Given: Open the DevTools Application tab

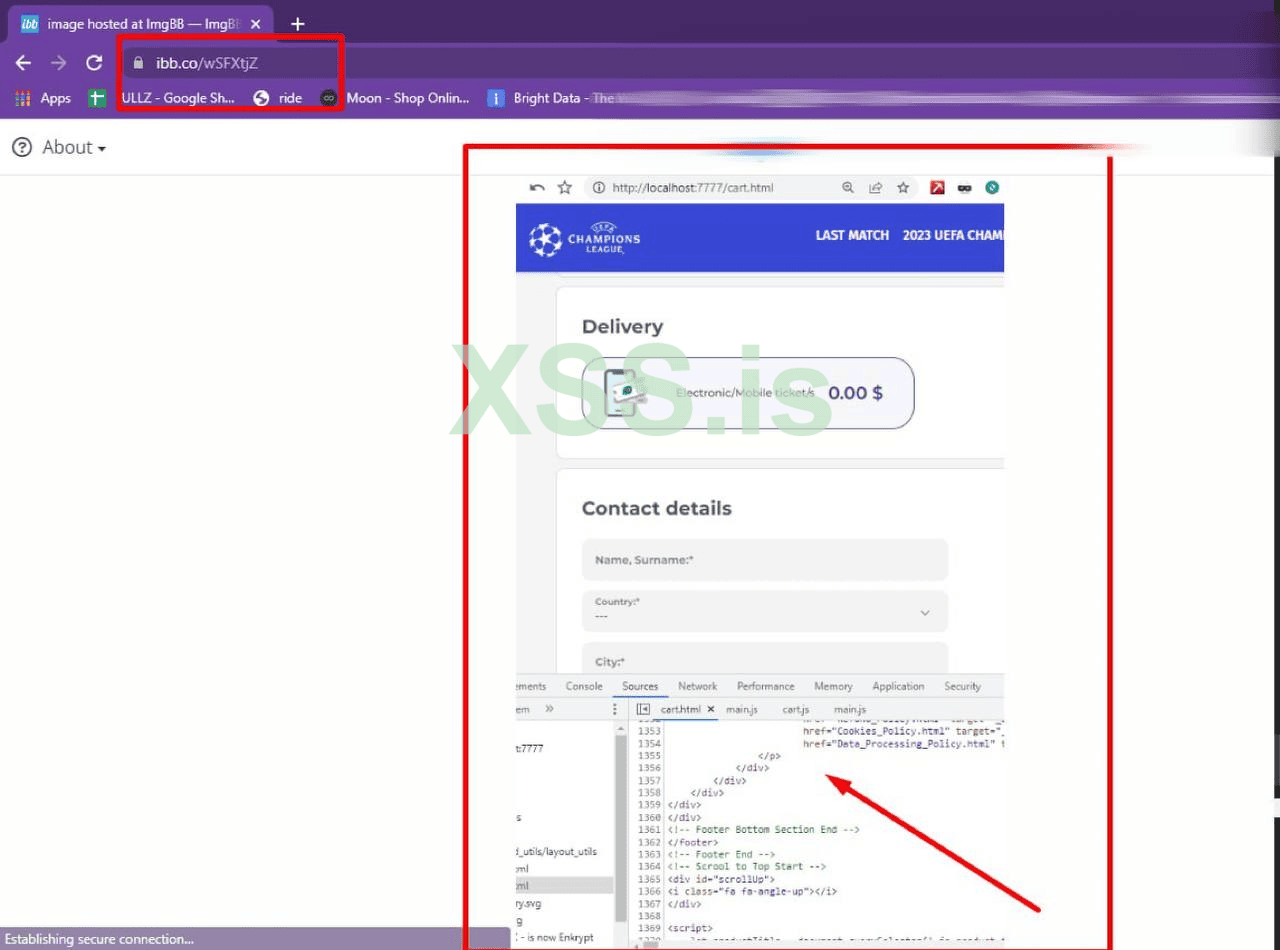Looking at the screenshot, I should [x=898, y=686].
